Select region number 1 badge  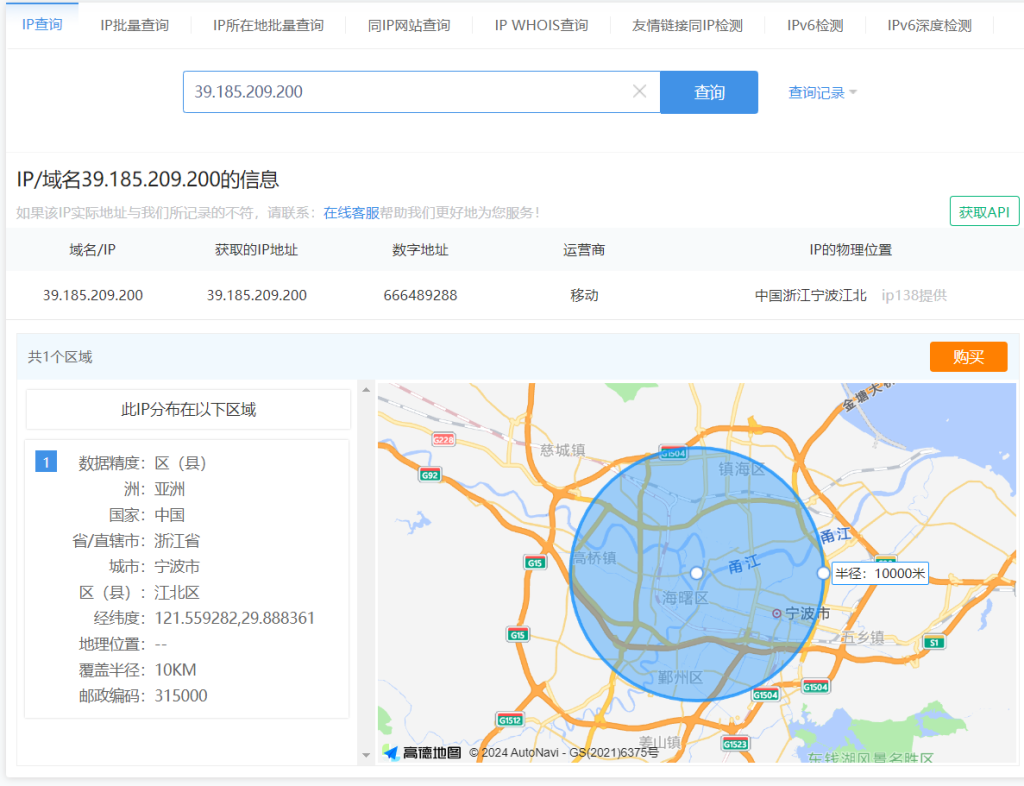click(x=46, y=462)
